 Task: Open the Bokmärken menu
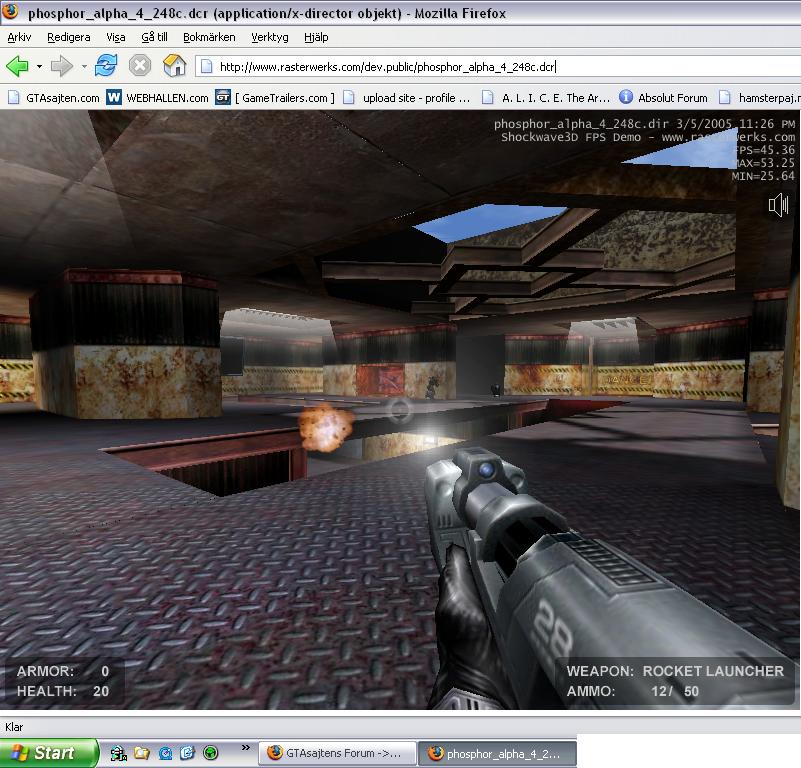click(x=209, y=37)
